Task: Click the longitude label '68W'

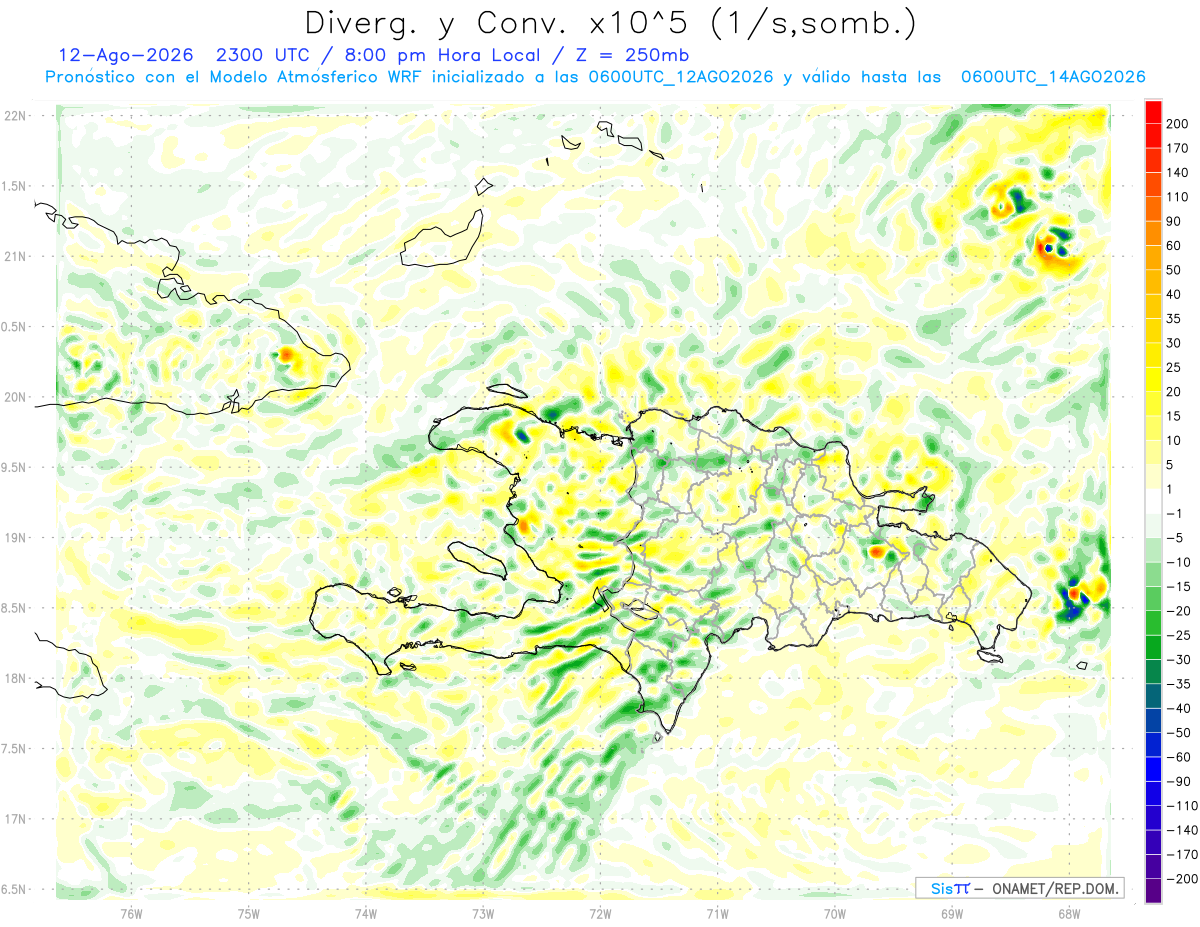Action: (x=1069, y=913)
